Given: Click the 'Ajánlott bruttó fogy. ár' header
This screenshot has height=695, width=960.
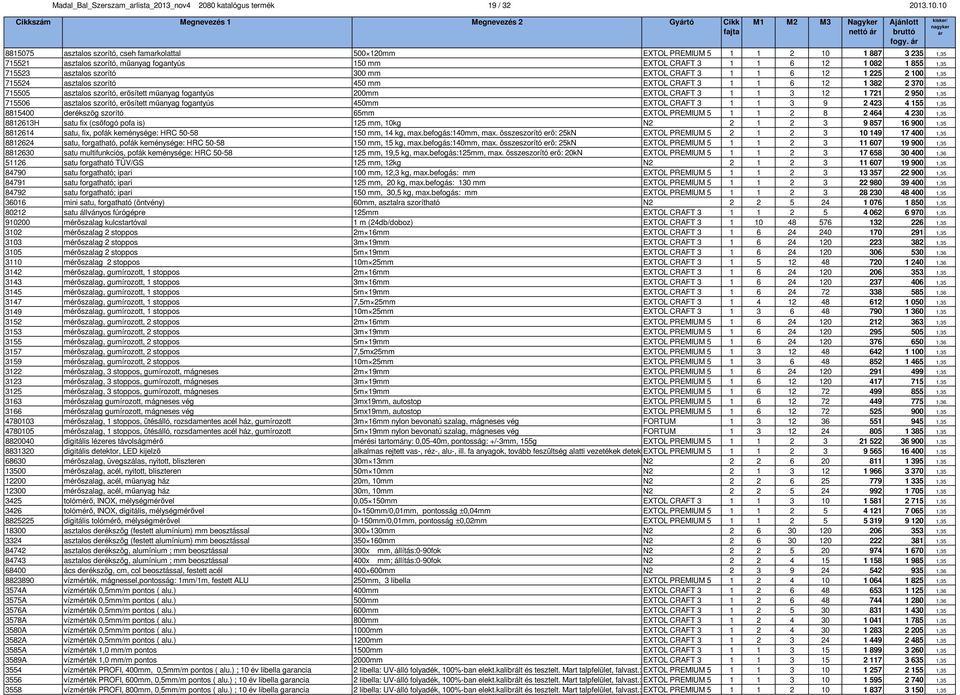Looking at the screenshot, I should (904, 32).
